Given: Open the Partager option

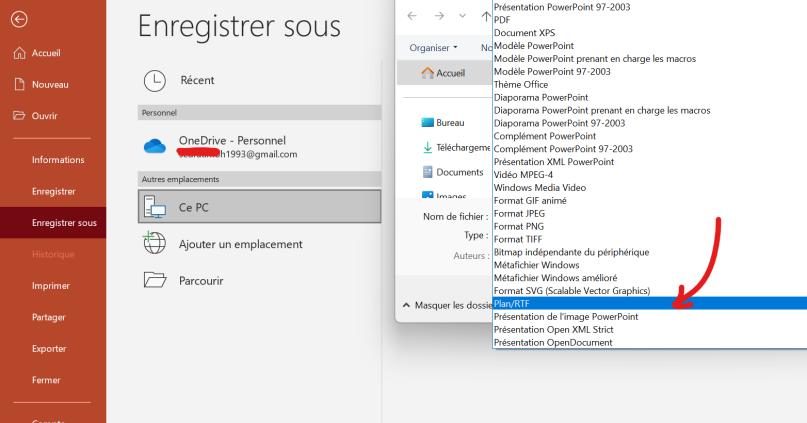Looking at the screenshot, I should [x=48, y=317].
